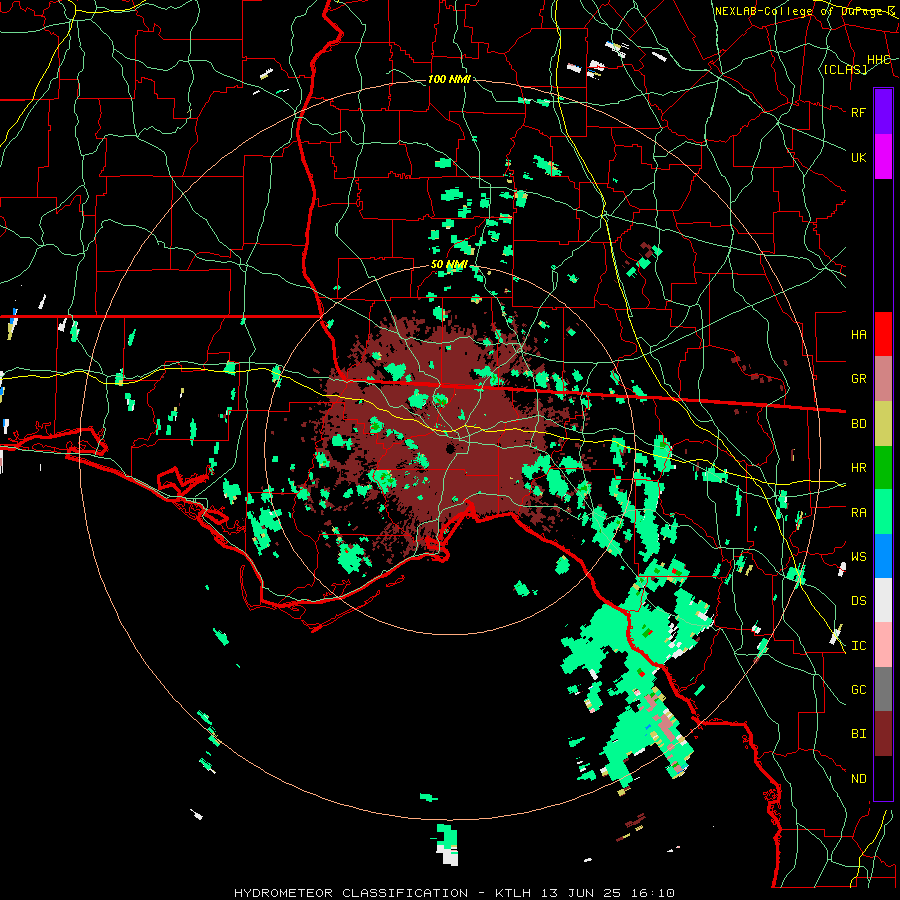Click the gray GC legend color swatch
900x900 pixels.
pos(883,689)
